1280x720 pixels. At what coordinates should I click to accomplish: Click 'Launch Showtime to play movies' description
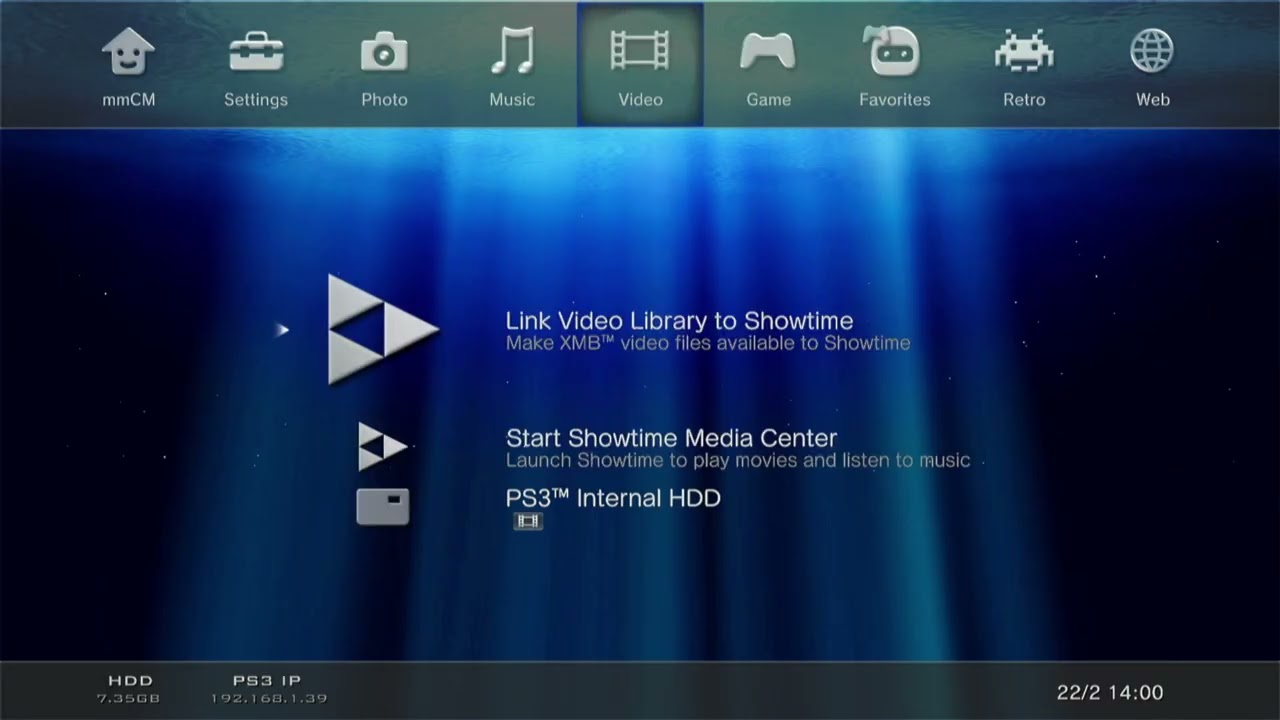tap(738, 461)
